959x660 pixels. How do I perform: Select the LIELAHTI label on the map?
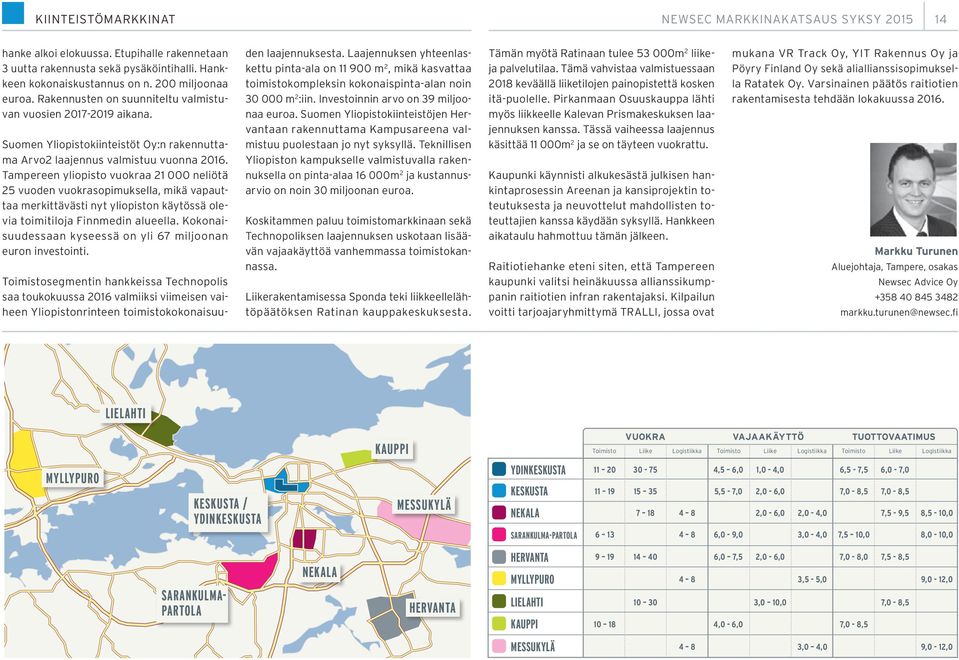pos(125,413)
